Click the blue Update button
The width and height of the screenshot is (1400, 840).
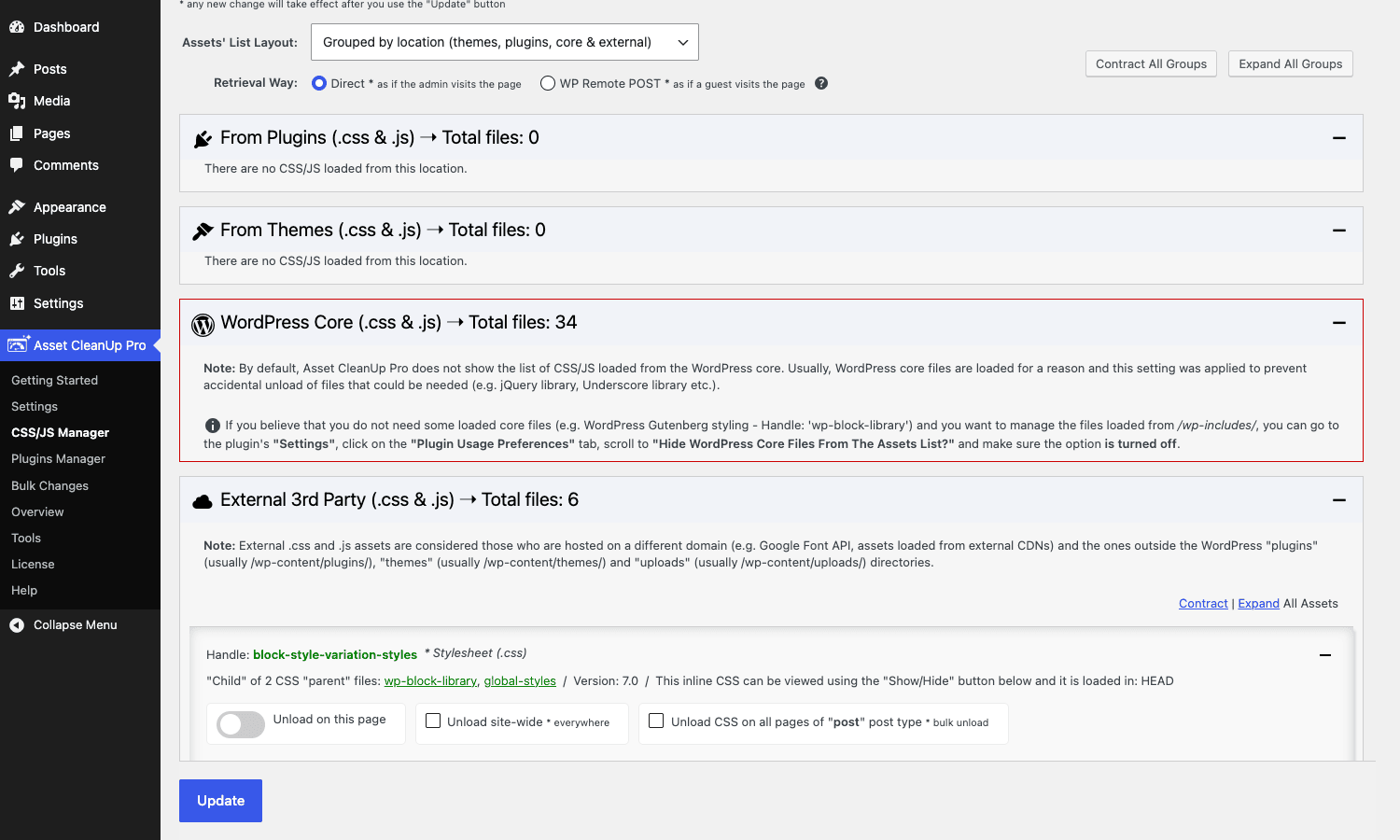220,801
